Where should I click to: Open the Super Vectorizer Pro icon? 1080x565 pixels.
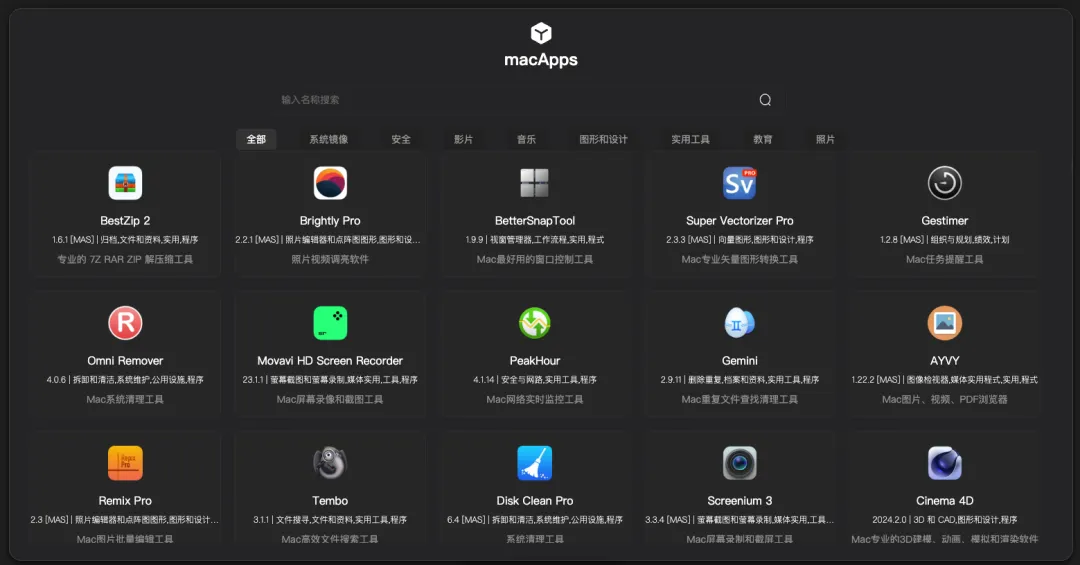click(x=740, y=183)
